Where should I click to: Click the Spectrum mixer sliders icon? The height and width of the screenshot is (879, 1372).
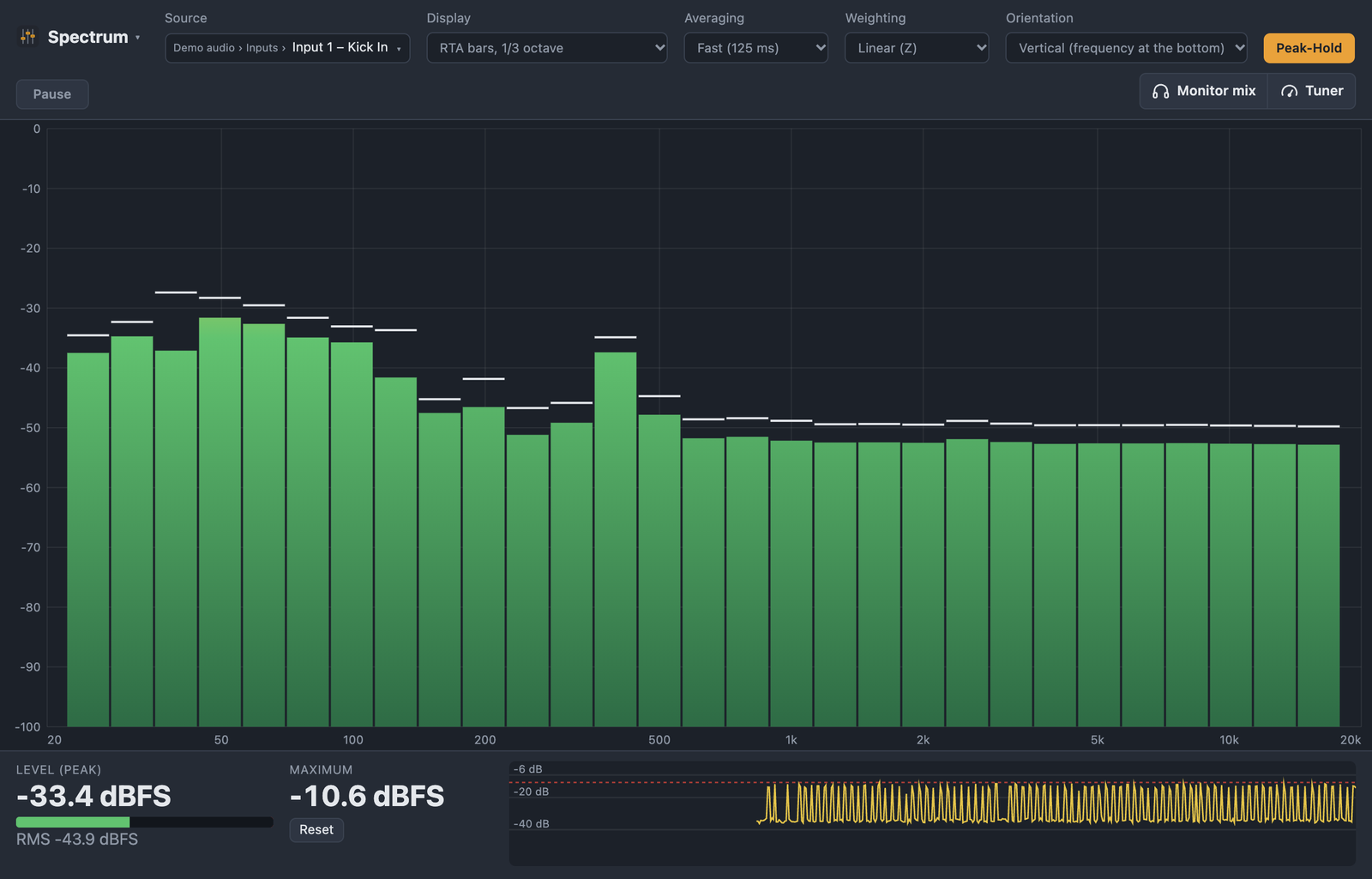tap(28, 37)
